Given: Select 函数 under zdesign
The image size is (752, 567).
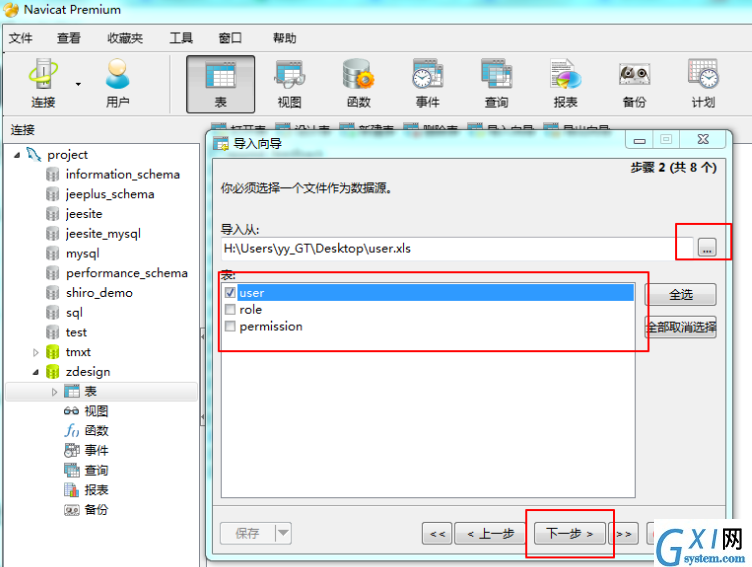Looking at the screenshot, I should tap(96, 431).
